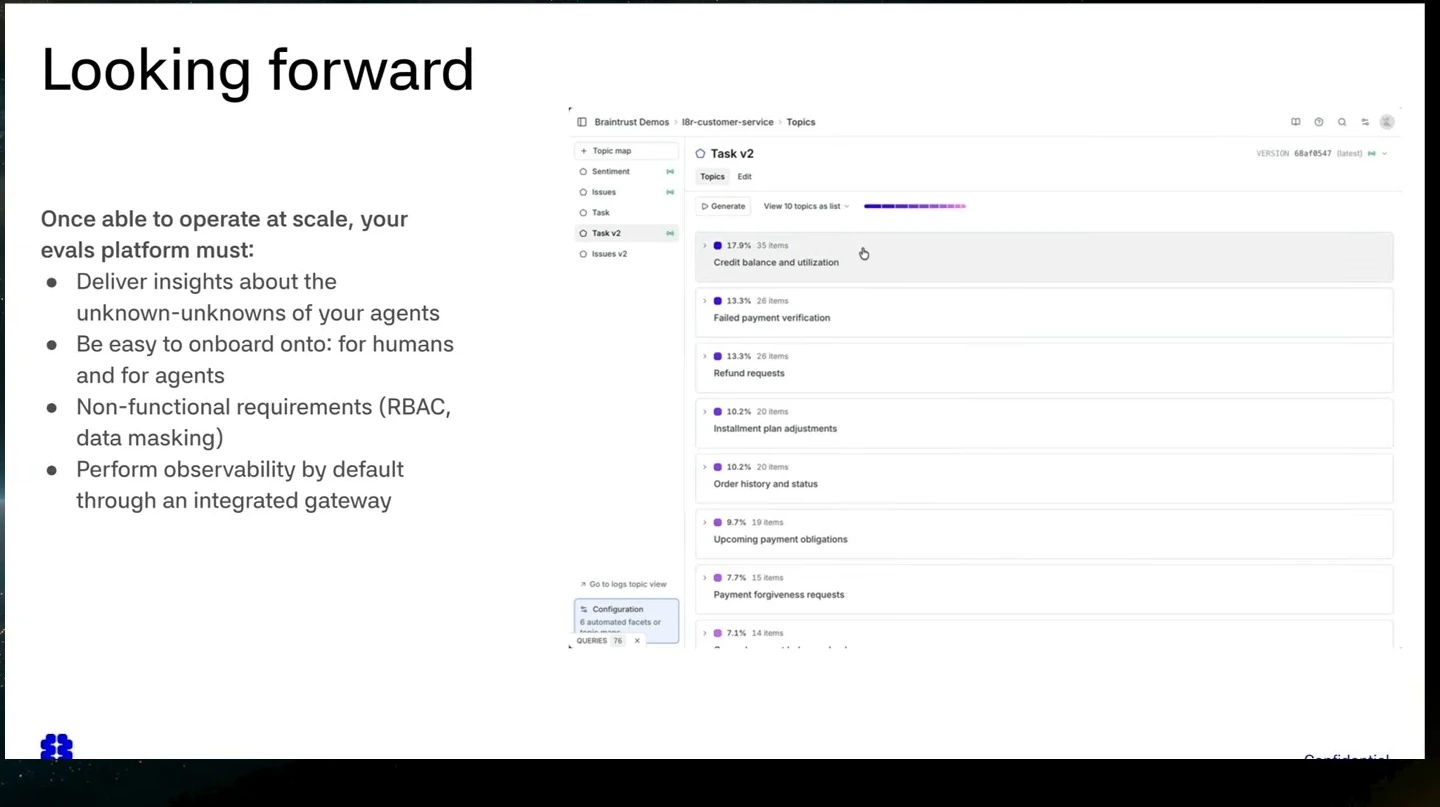Toggle the sidebar panel icon beside Braintrust Demos
The height and width of the screenshot is (807, 1440).
coord(582,122)
